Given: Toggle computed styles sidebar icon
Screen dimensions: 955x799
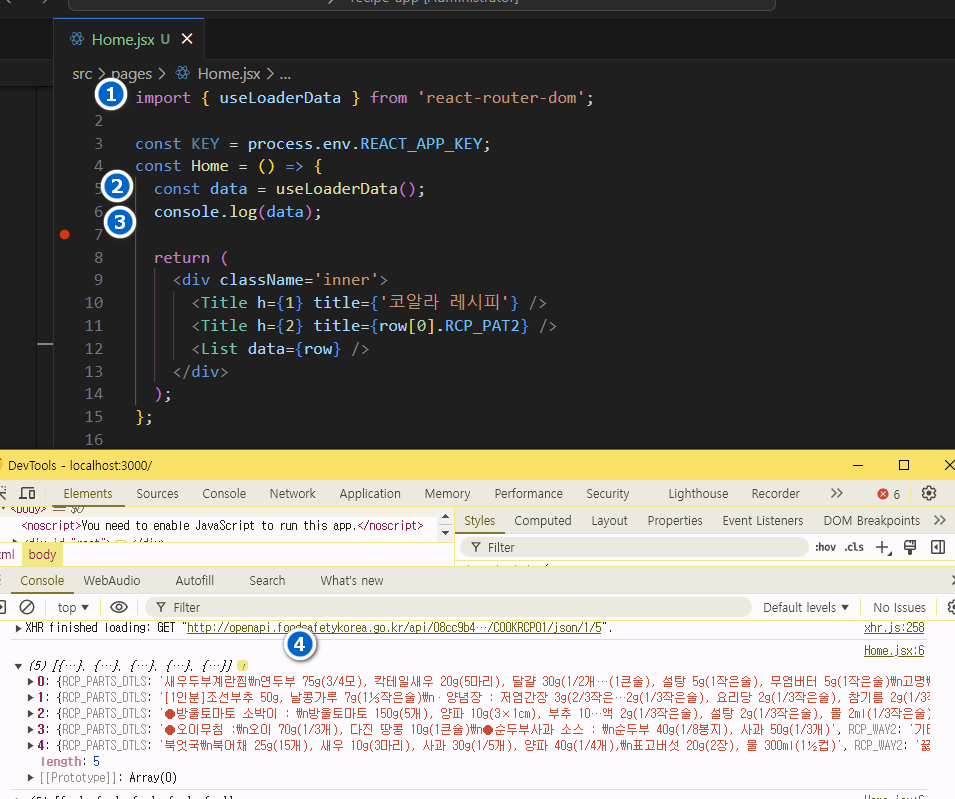Looking at the screenshot, I should click(937, 547).
